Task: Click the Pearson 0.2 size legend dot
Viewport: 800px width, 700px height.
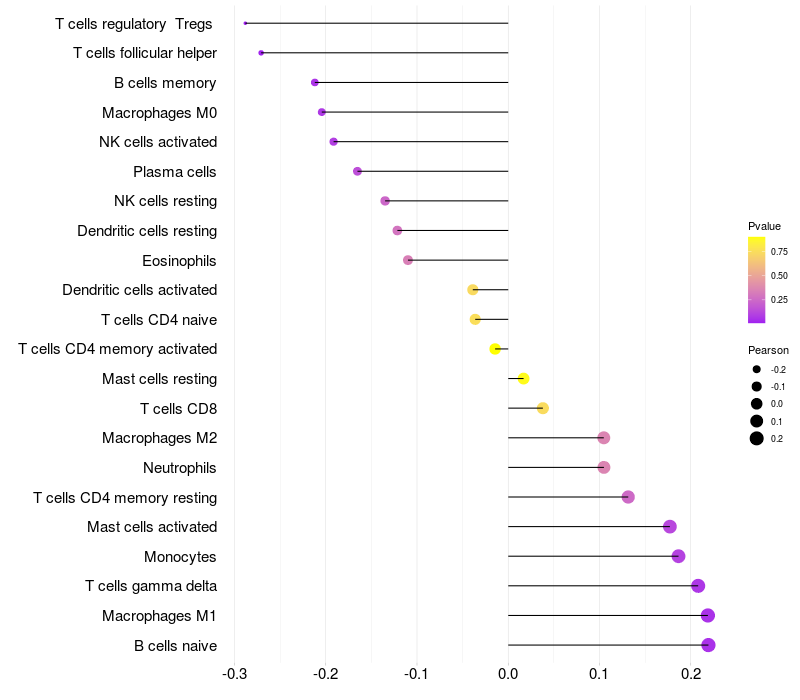Action: pos(757,438)
